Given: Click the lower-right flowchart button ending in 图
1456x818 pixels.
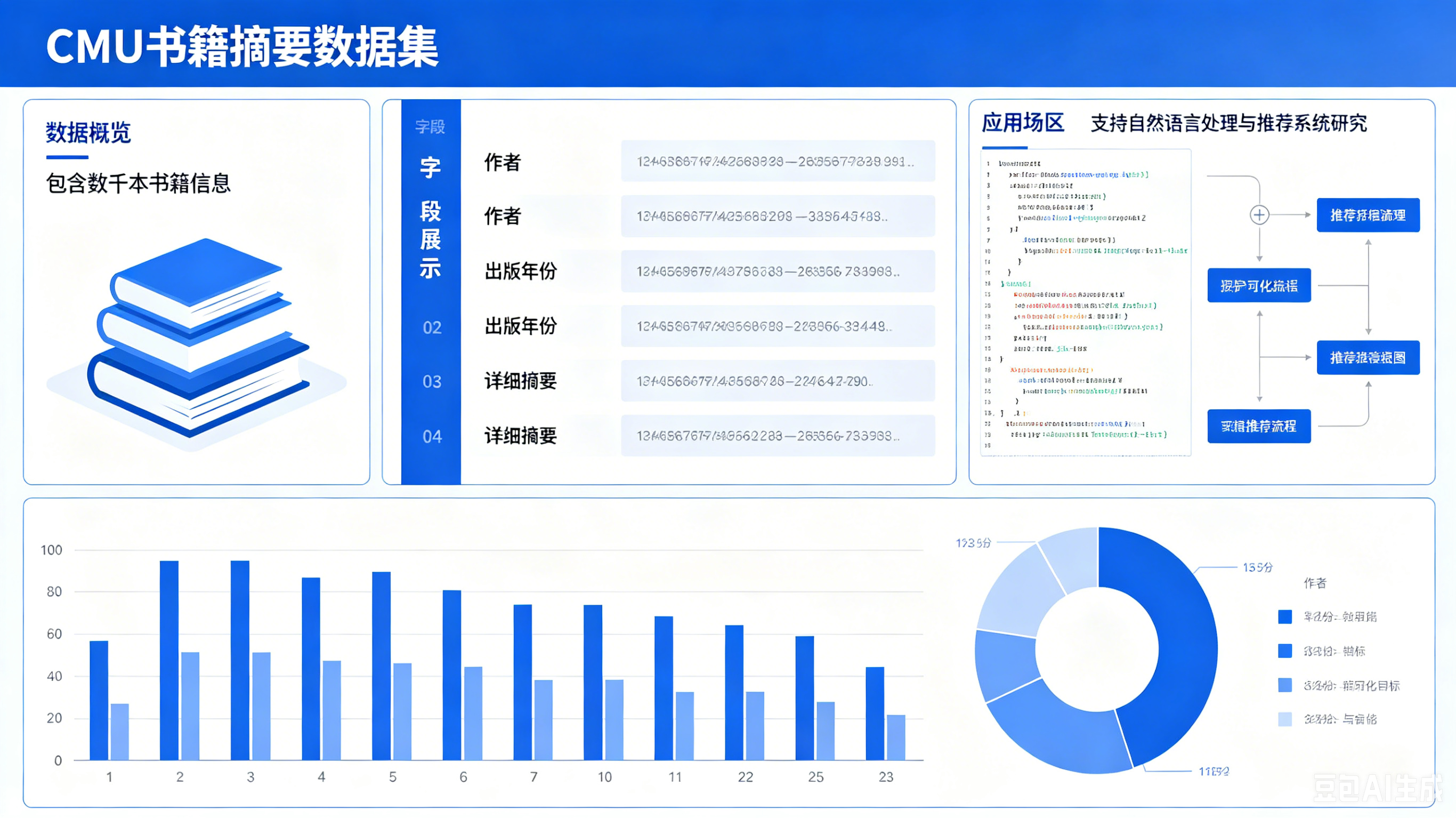Looking at the screenshot, I should point(1368,357).
